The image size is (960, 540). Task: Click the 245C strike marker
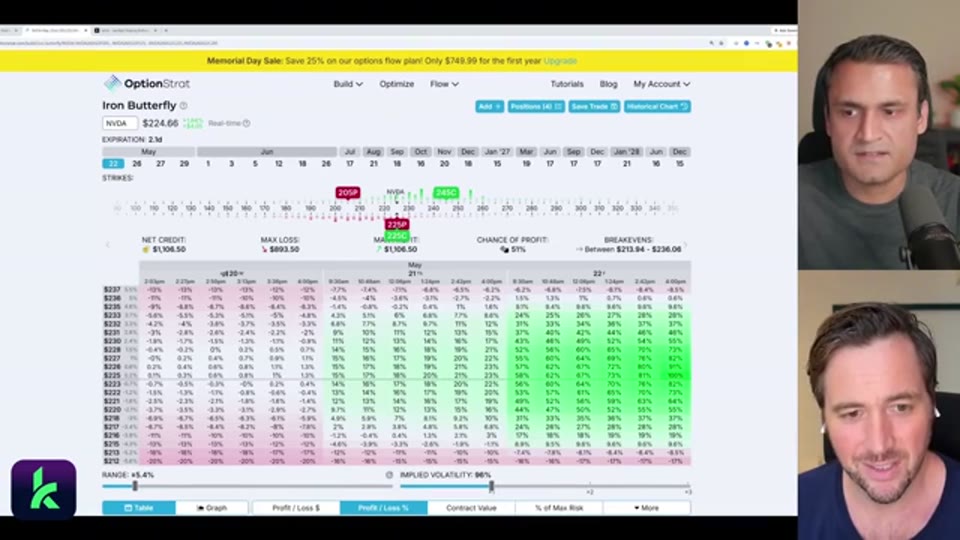(446, 193)
